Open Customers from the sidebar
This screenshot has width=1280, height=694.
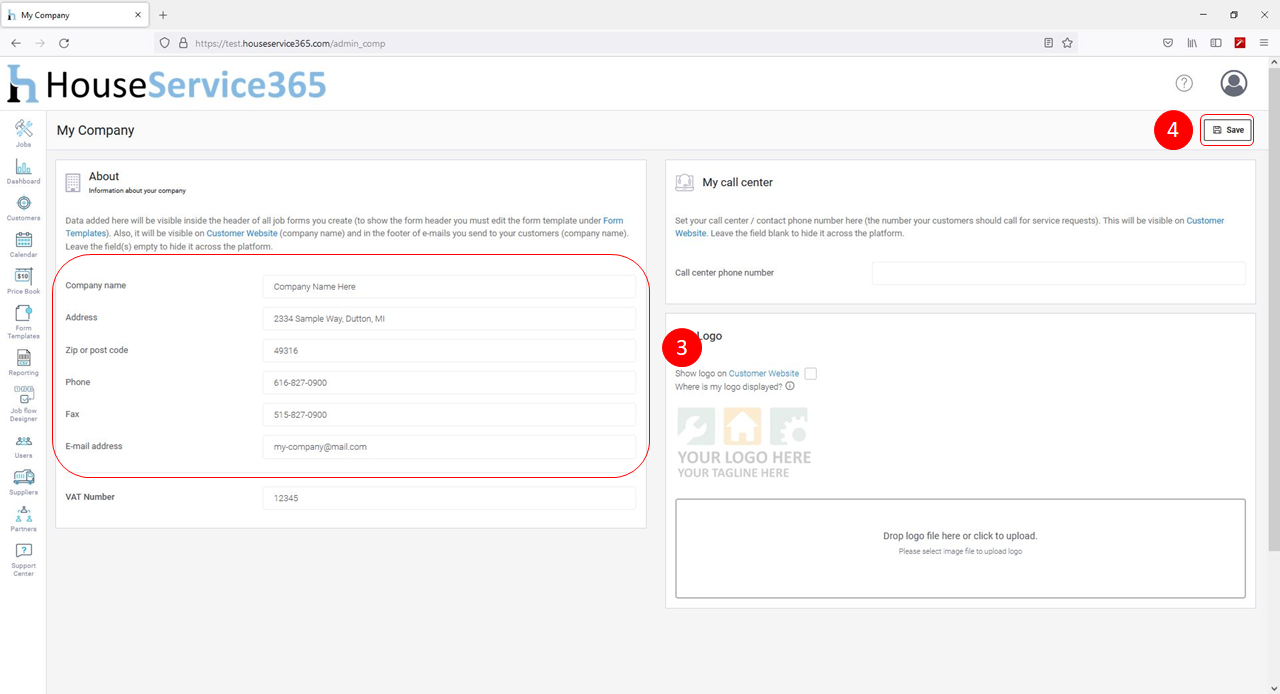[23, 207]
